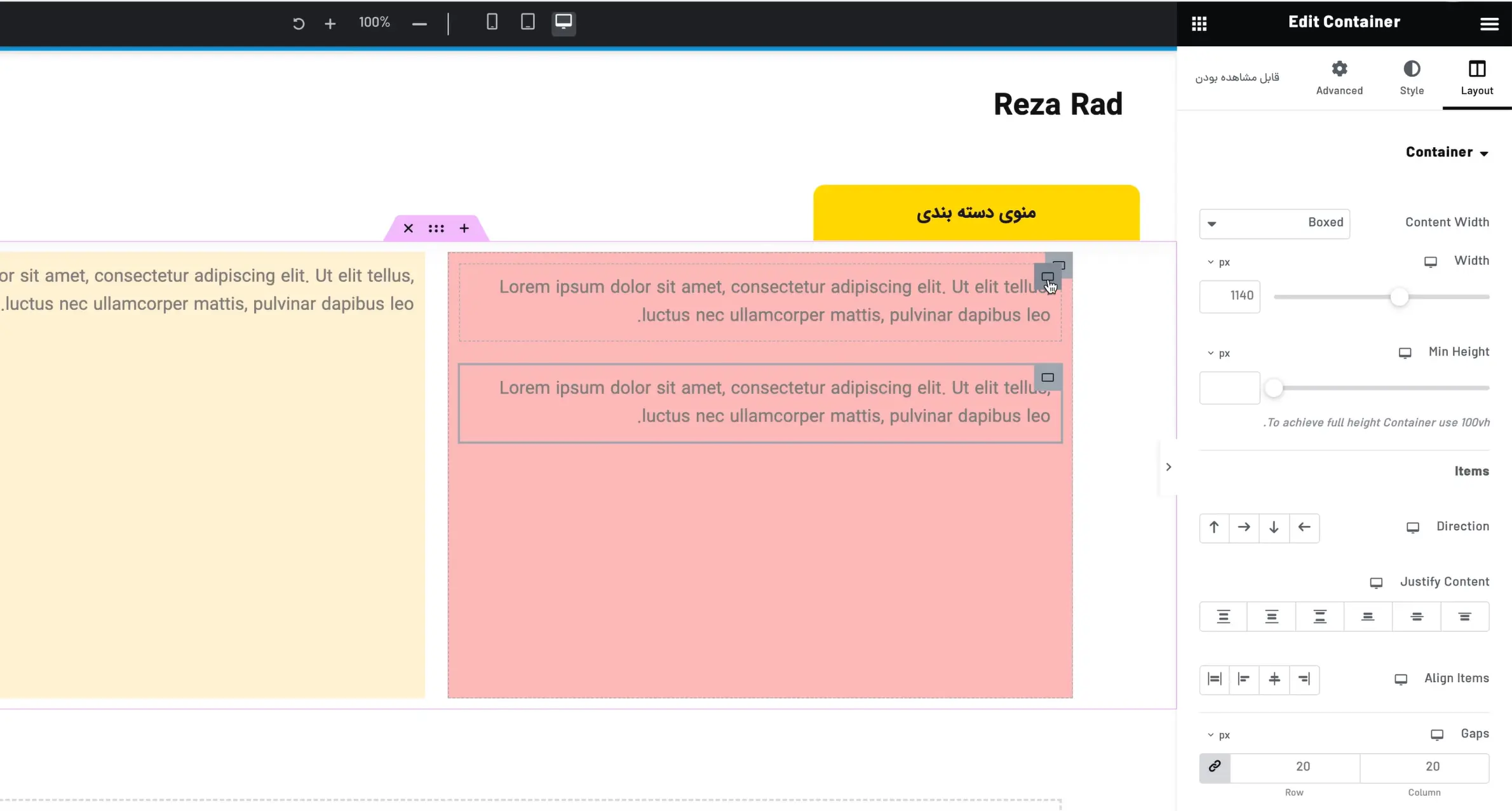1512x811 pixels.
Task: Open the hamburger menu in panel header
Action: [1489, 23]
